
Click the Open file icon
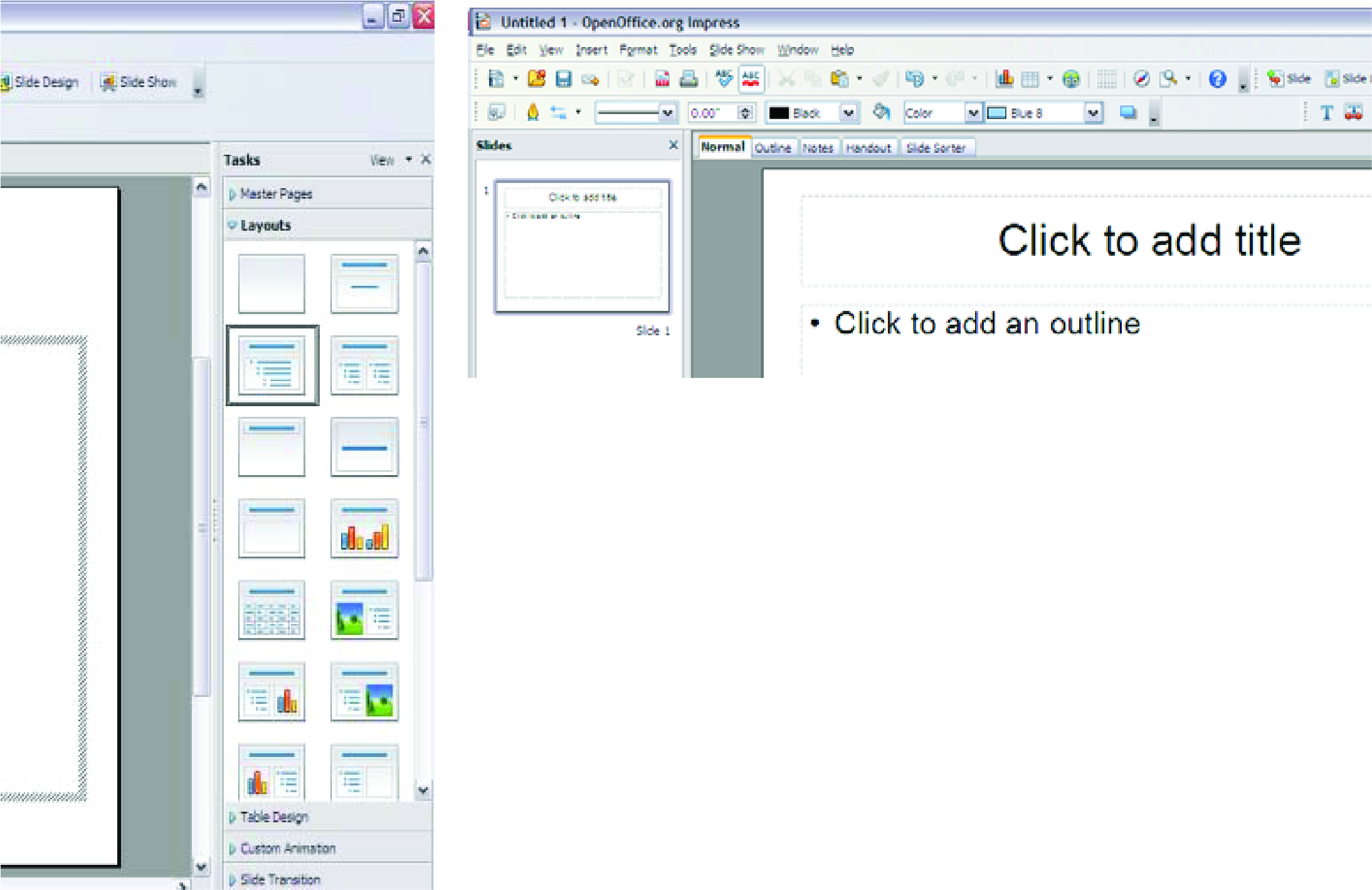click(537, 79)
